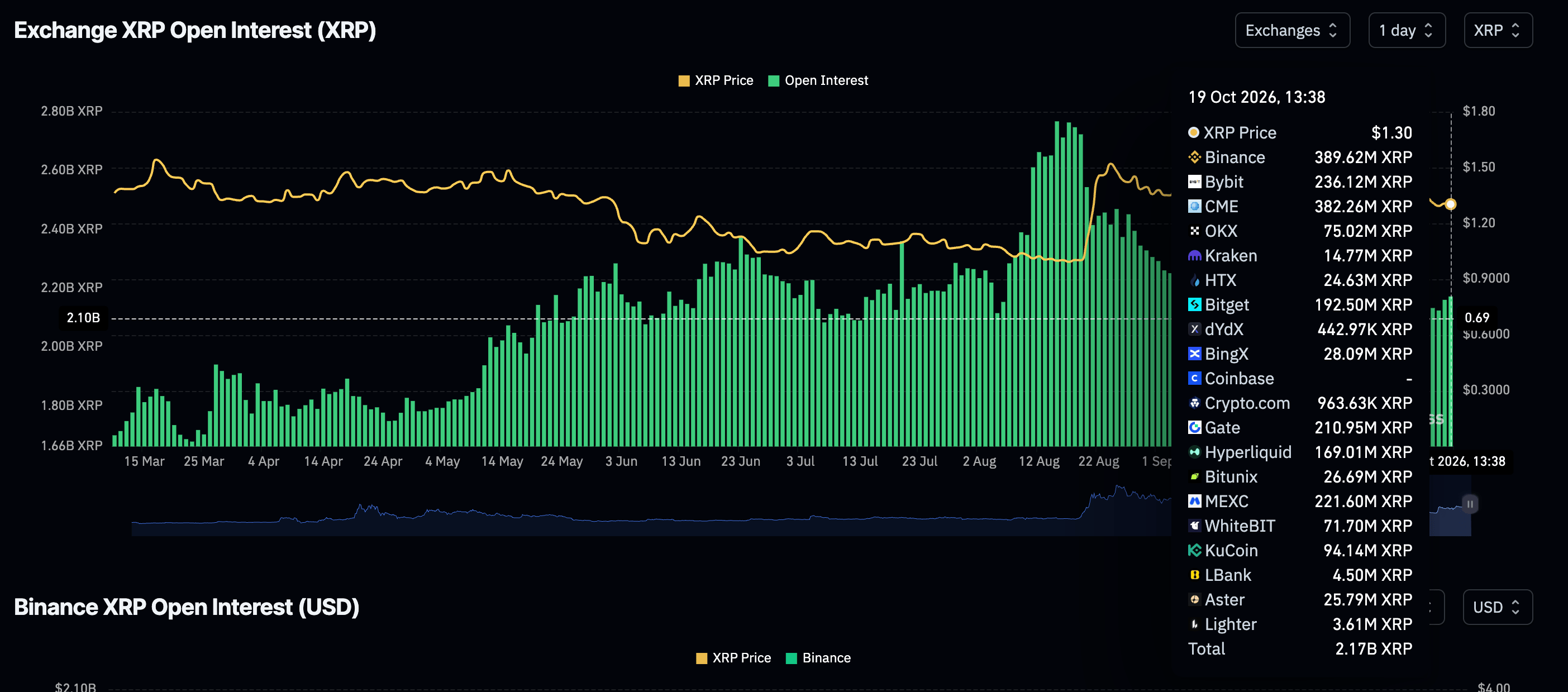The height and width of the screenshot is (692, 1568).
Task: Click the Binance logo icon in tooltip
Action: (1194, 157)
